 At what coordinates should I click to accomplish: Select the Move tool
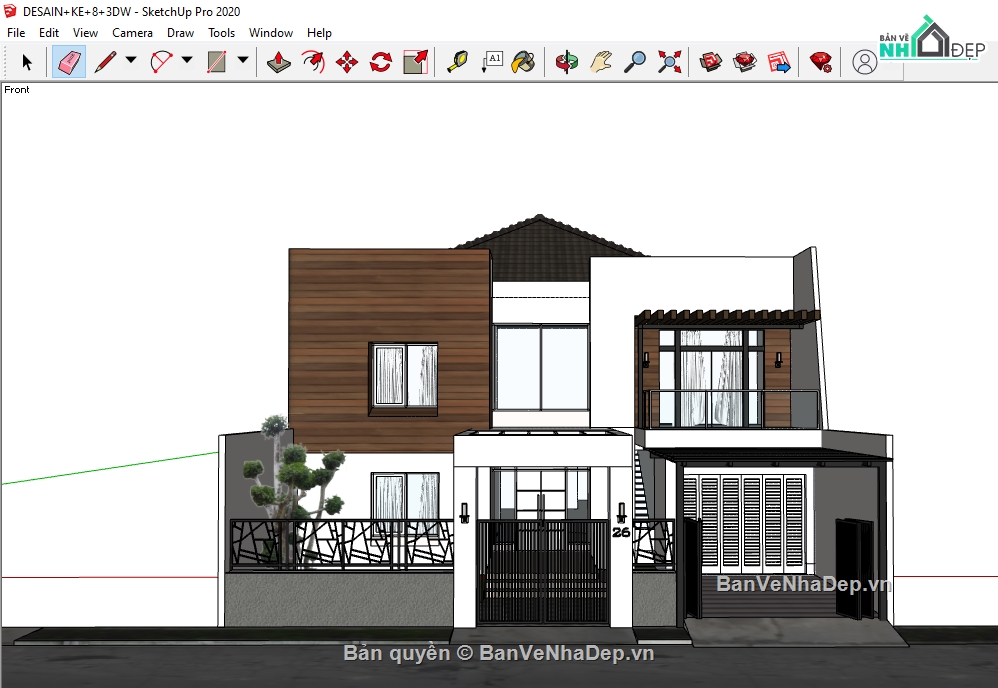pos(345,61)
